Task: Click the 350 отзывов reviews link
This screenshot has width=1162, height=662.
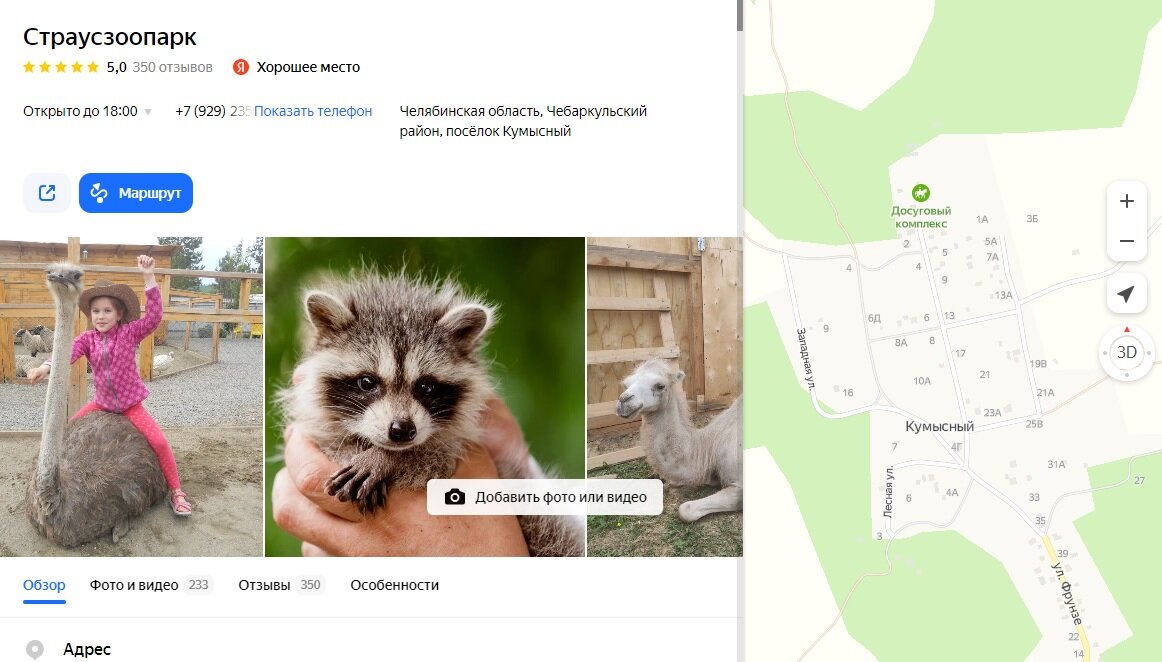Action: (x=172, y=67)
